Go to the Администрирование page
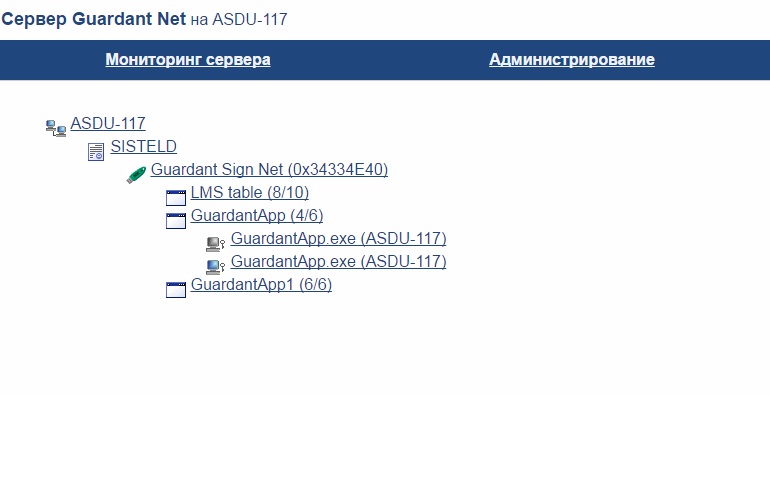Image resolution: width=770 pixels, height=493 pixels. 572,60
